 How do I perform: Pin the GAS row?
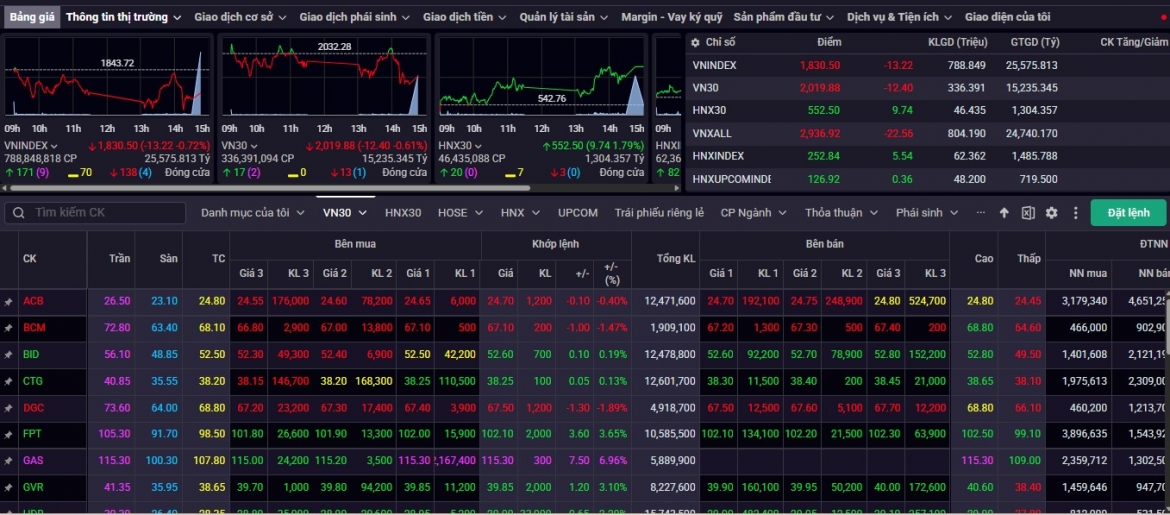[x=8, y=461]
